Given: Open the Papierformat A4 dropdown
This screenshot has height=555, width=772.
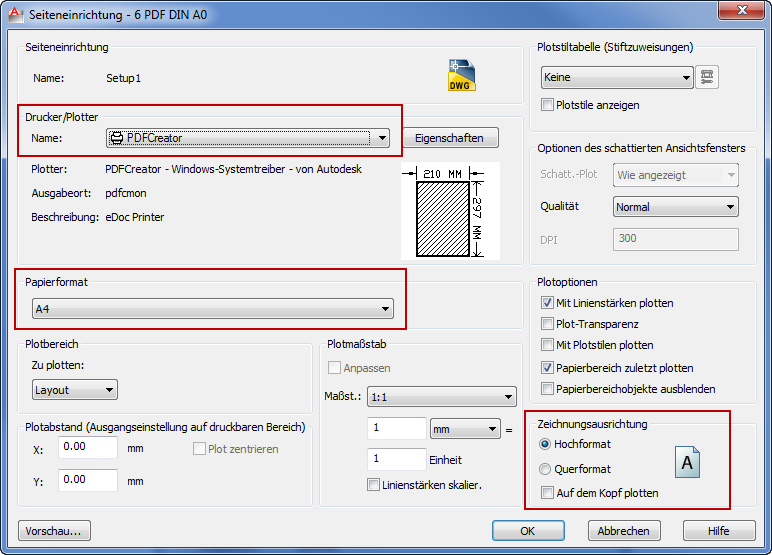Looking at the screenshot, I should (212, 309).
